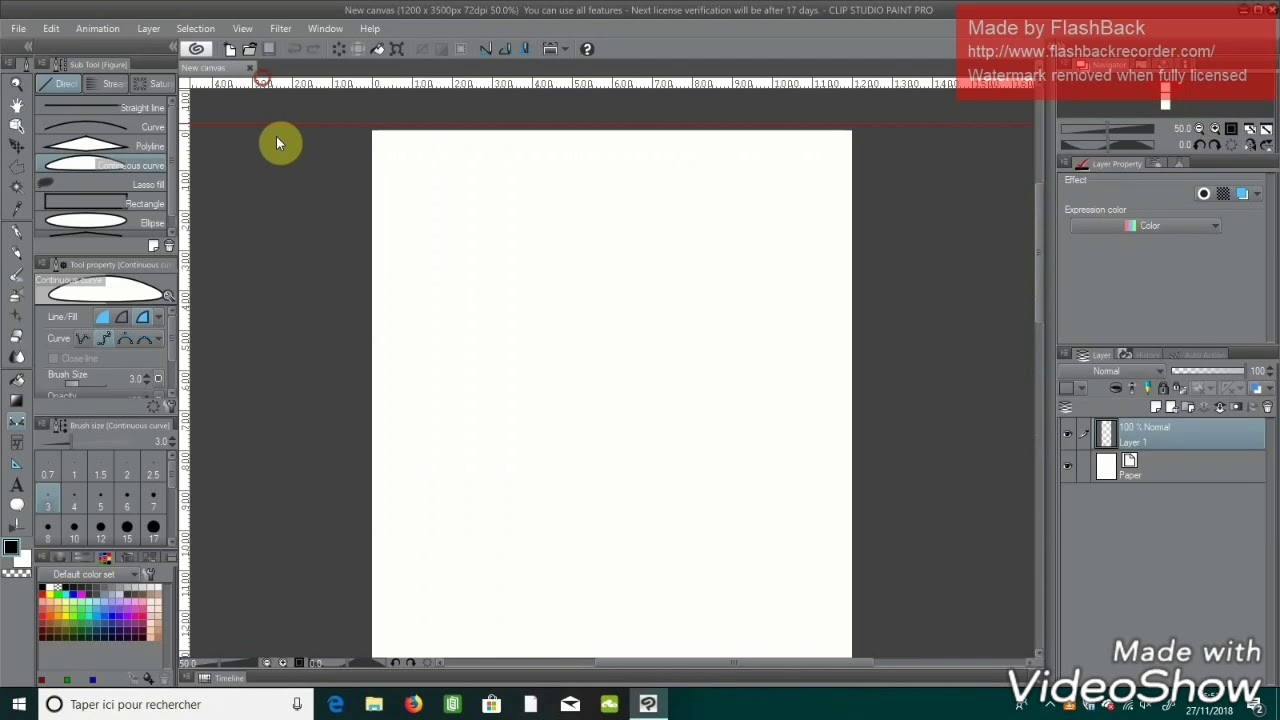Image resolution: width=1280 pixels, height=720 pixels.
Task: Expand the Line/Fill options arrow
Action: point(158,317)
